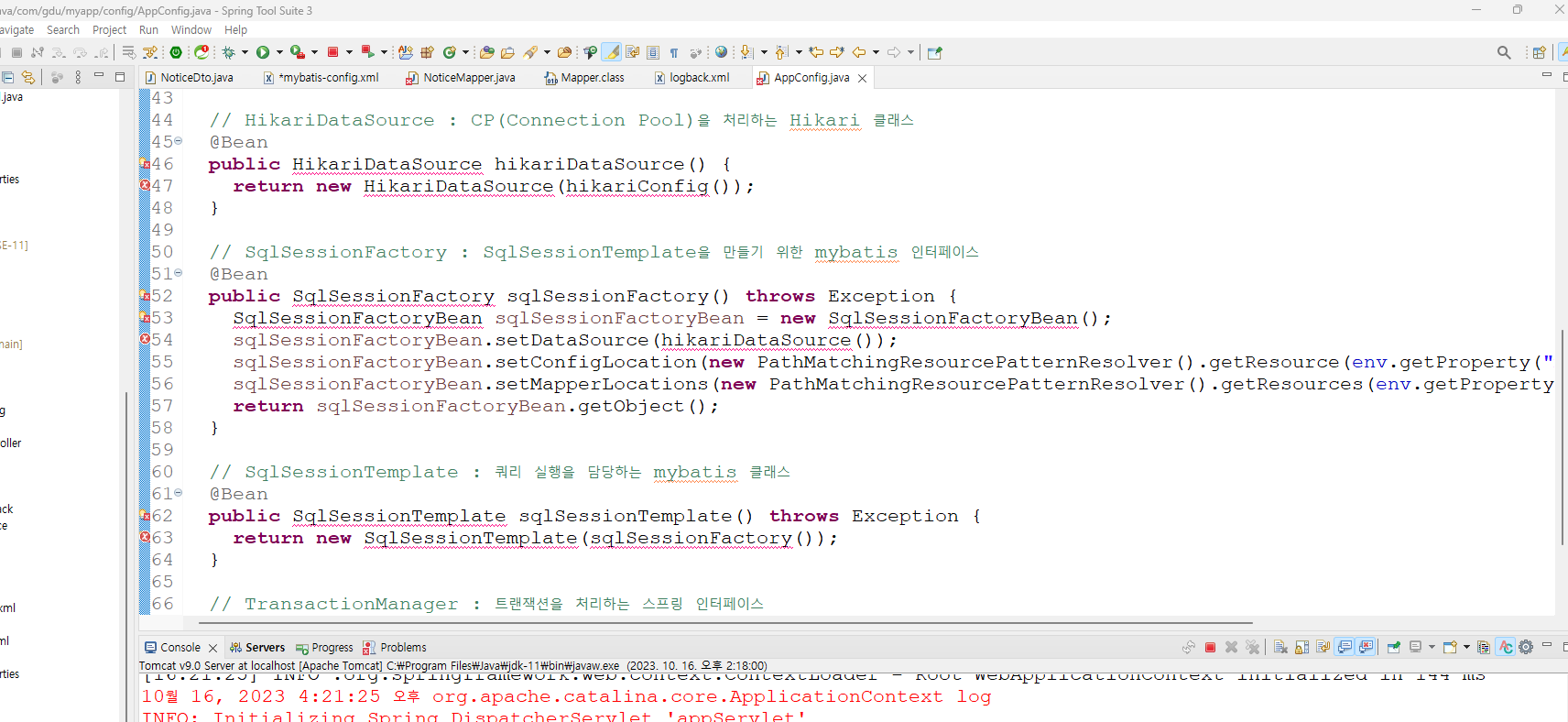Toggle Show Whitespace Characters pilcrow button

674,52
